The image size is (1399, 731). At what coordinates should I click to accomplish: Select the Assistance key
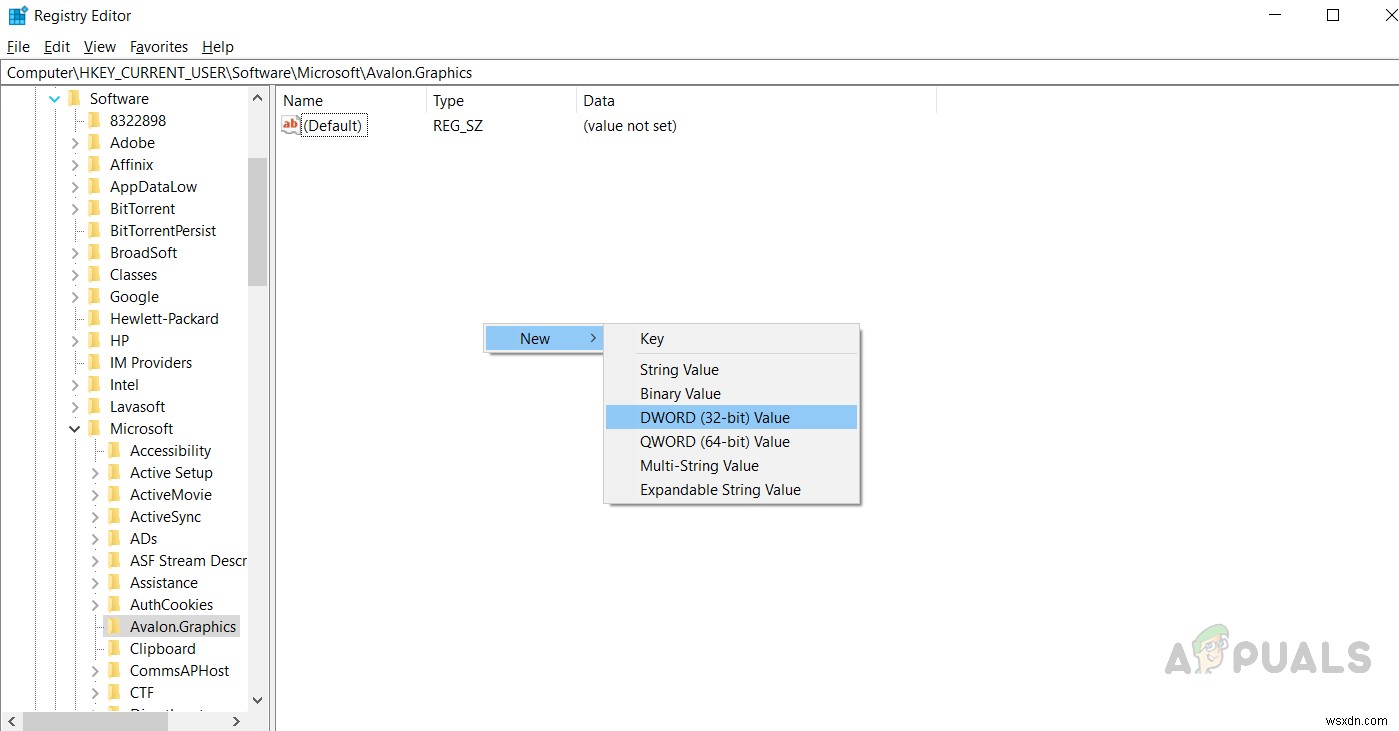pyautogui.click(x=163, y=582)
